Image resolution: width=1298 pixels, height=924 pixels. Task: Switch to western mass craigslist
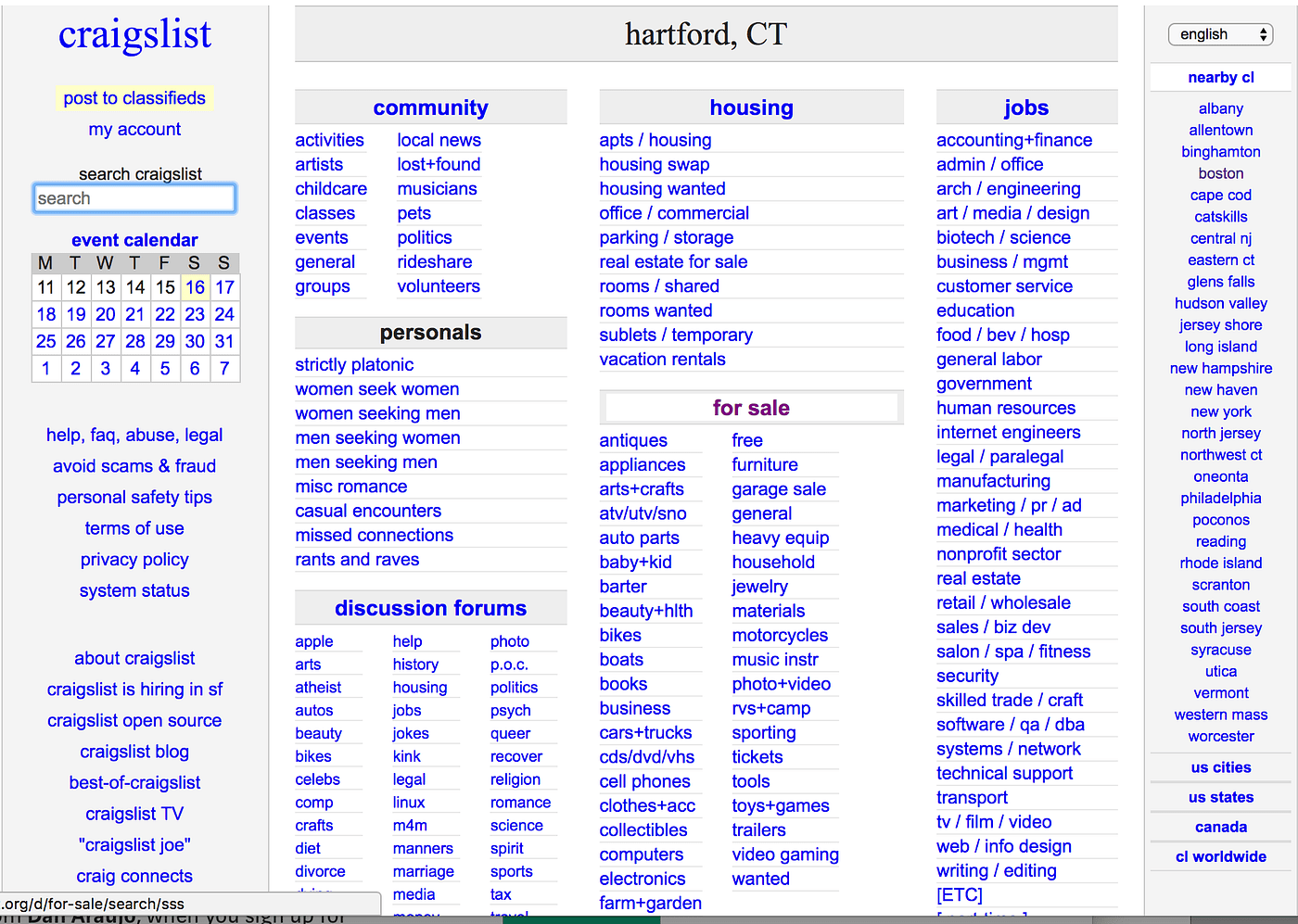(1221, 715)
